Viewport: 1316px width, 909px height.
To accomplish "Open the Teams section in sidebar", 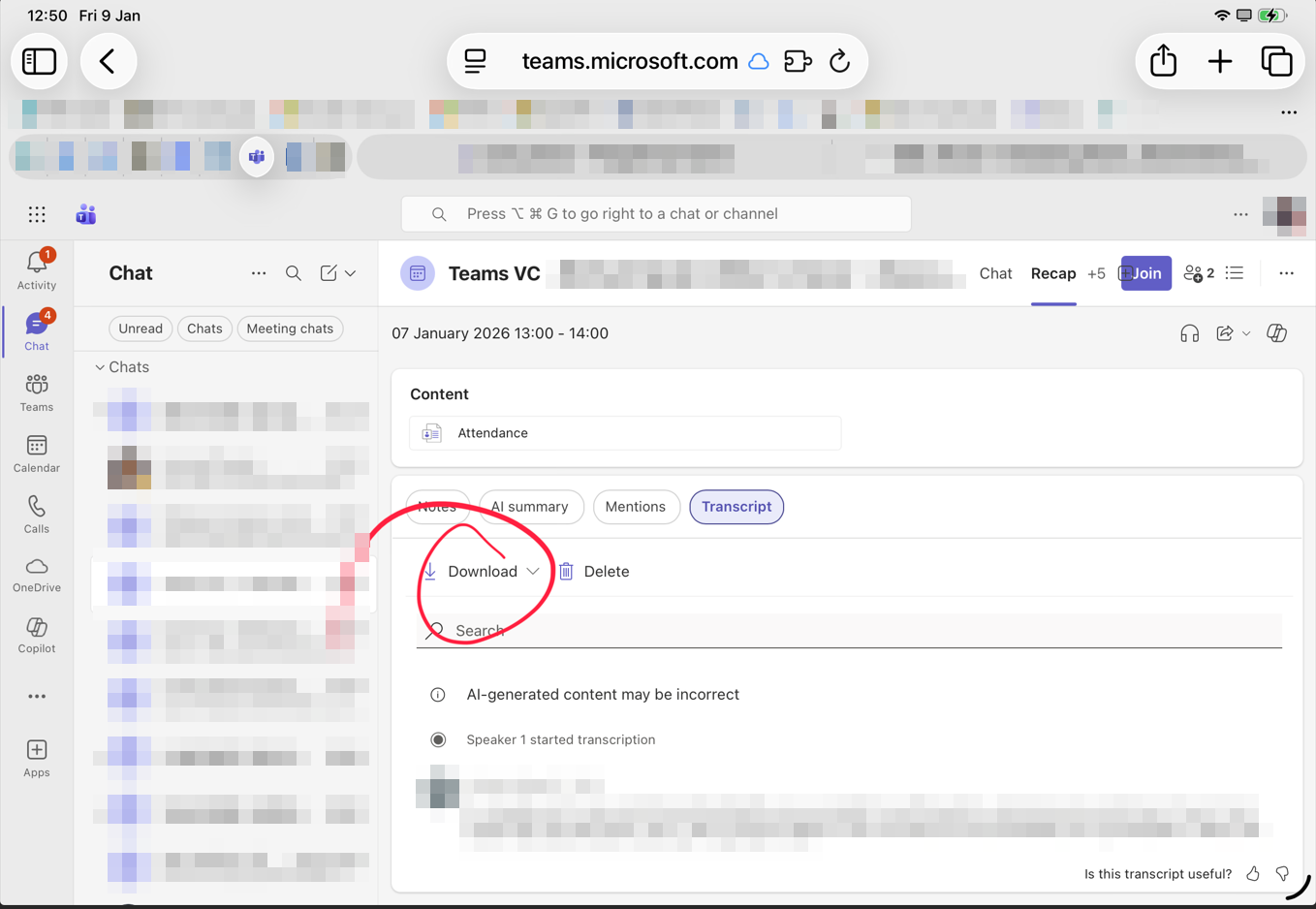I will click(37, 392).
